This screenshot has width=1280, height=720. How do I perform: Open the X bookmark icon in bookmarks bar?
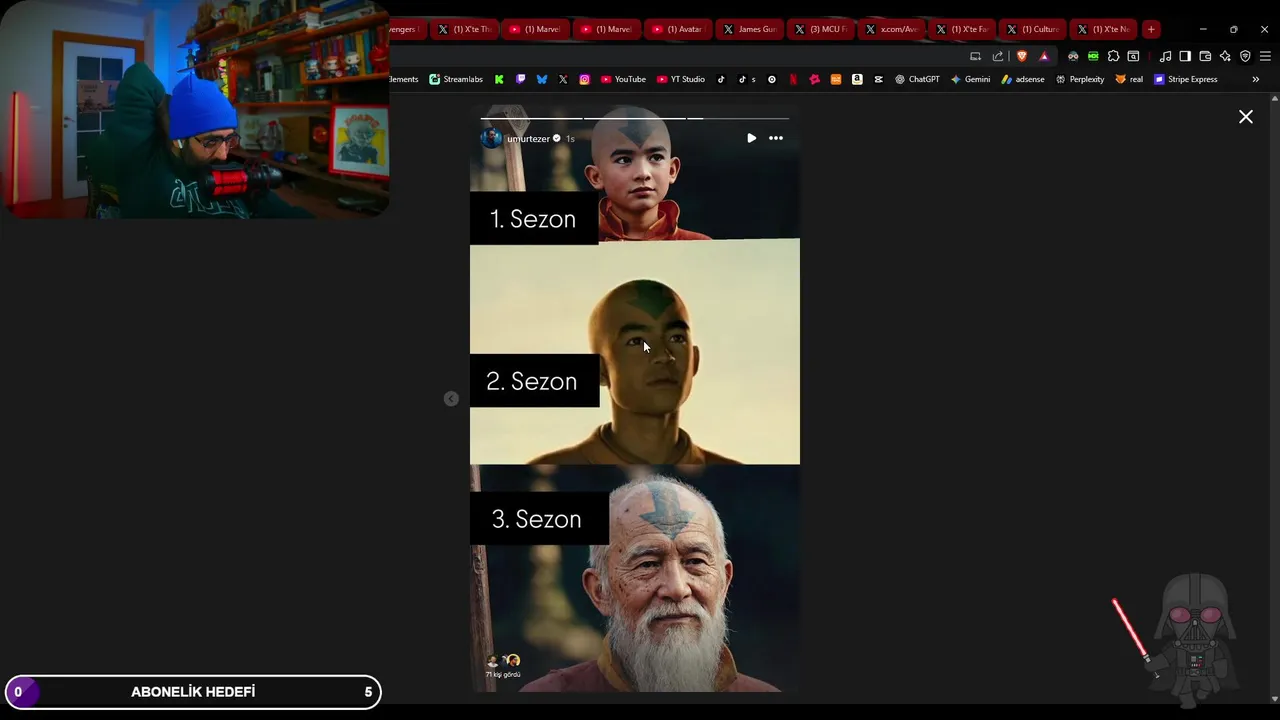[563, 79]
